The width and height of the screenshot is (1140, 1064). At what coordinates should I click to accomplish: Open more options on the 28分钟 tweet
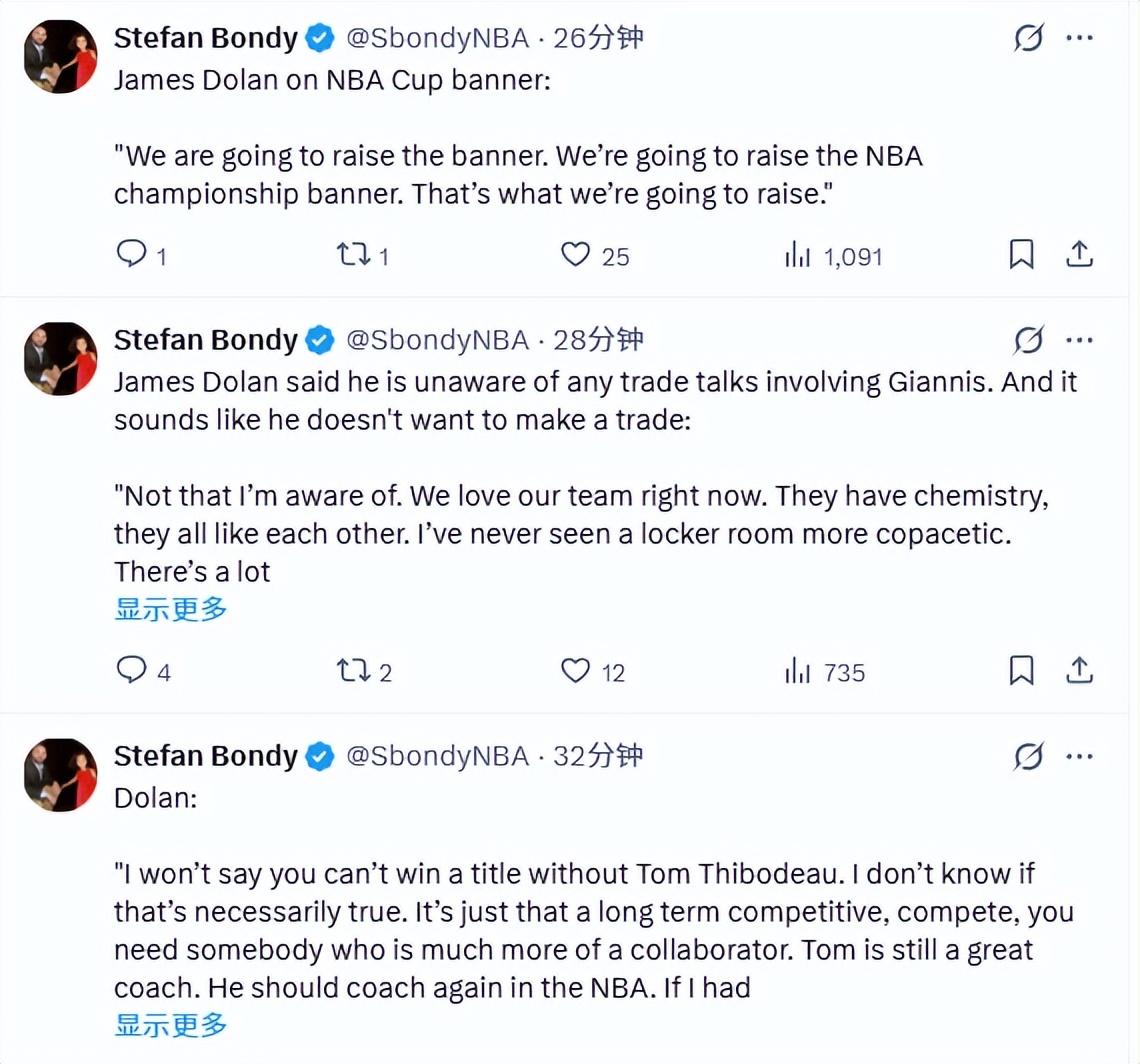tap(1080, 341)
